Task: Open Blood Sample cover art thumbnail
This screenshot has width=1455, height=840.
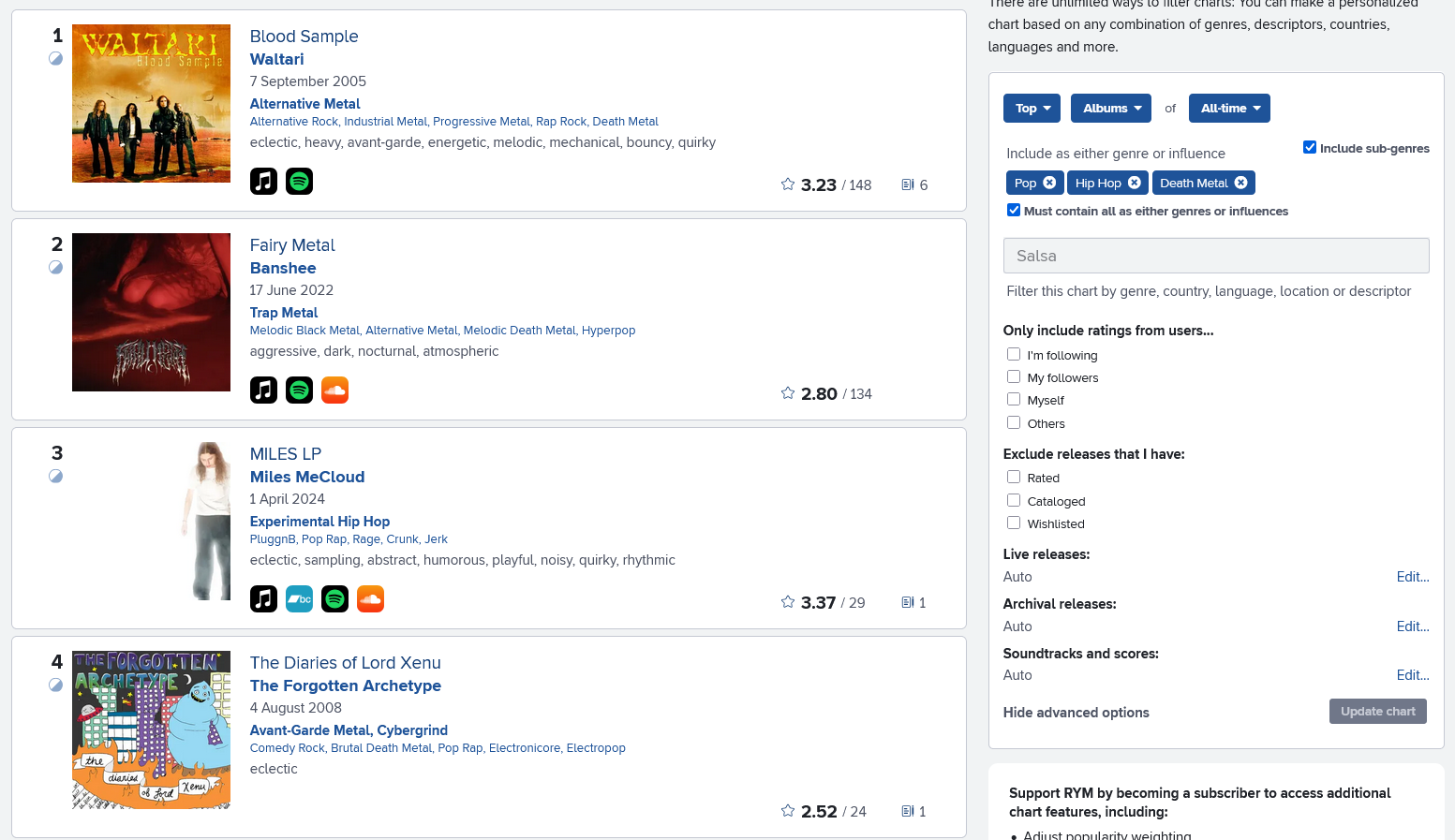Action: [151, 103]
